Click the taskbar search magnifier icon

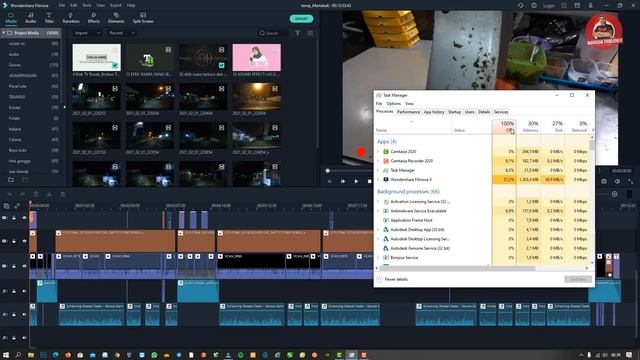18,355
